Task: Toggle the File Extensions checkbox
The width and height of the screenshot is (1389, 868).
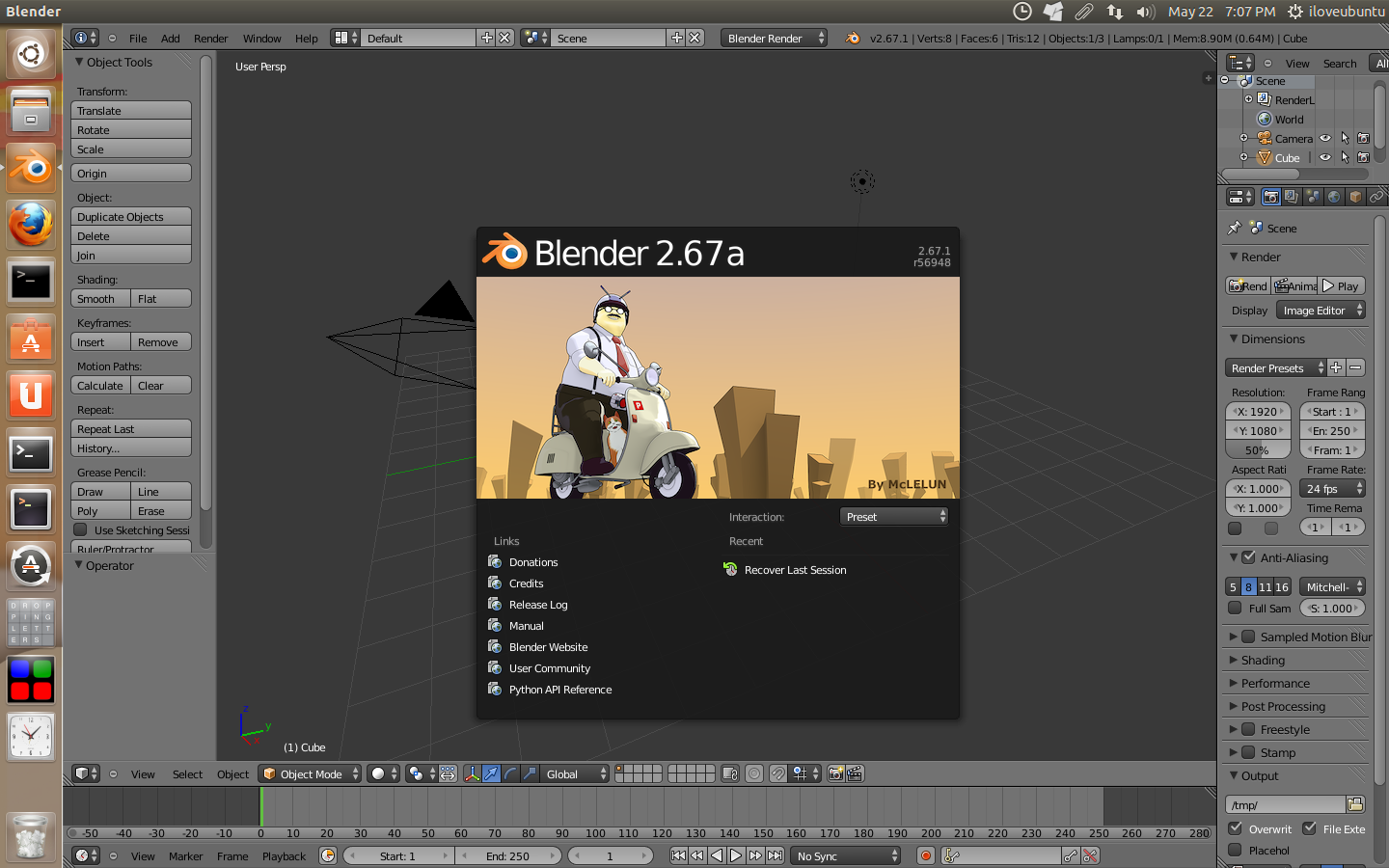Action: (x=1309, y=828)
